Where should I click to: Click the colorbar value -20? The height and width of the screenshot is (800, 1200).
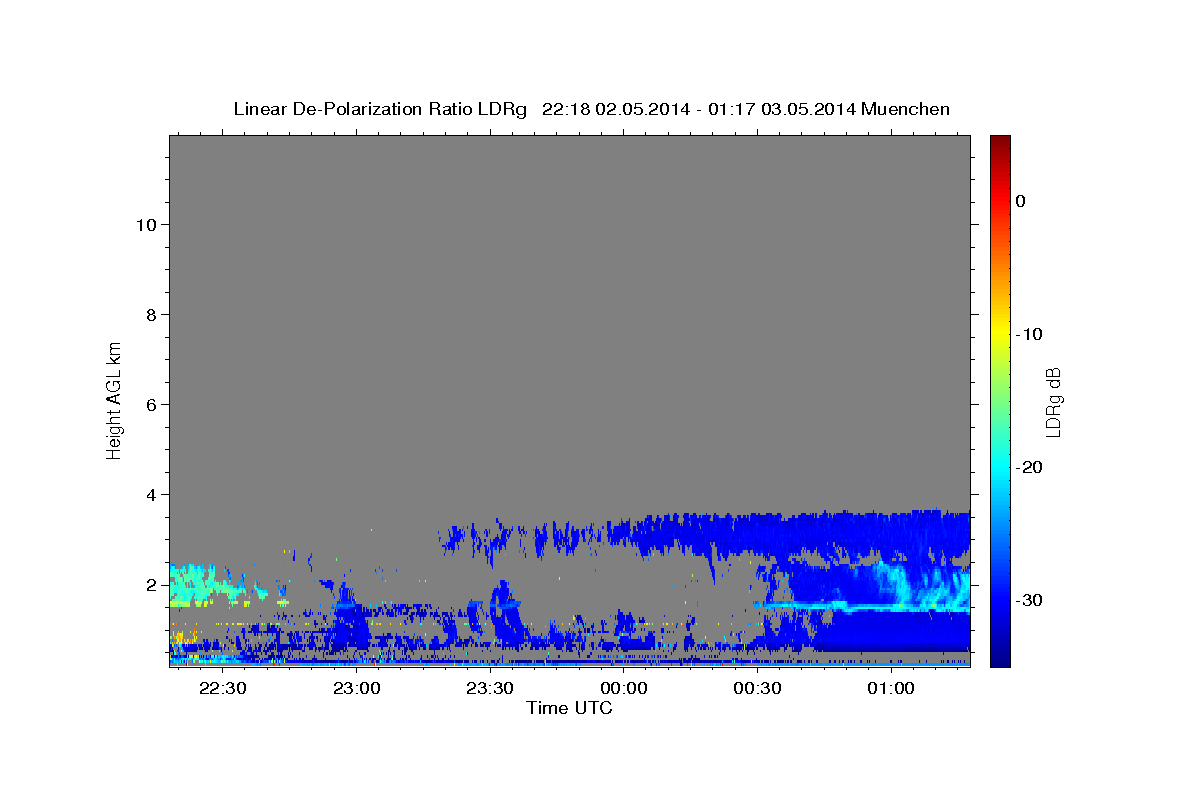point(1028,467)
